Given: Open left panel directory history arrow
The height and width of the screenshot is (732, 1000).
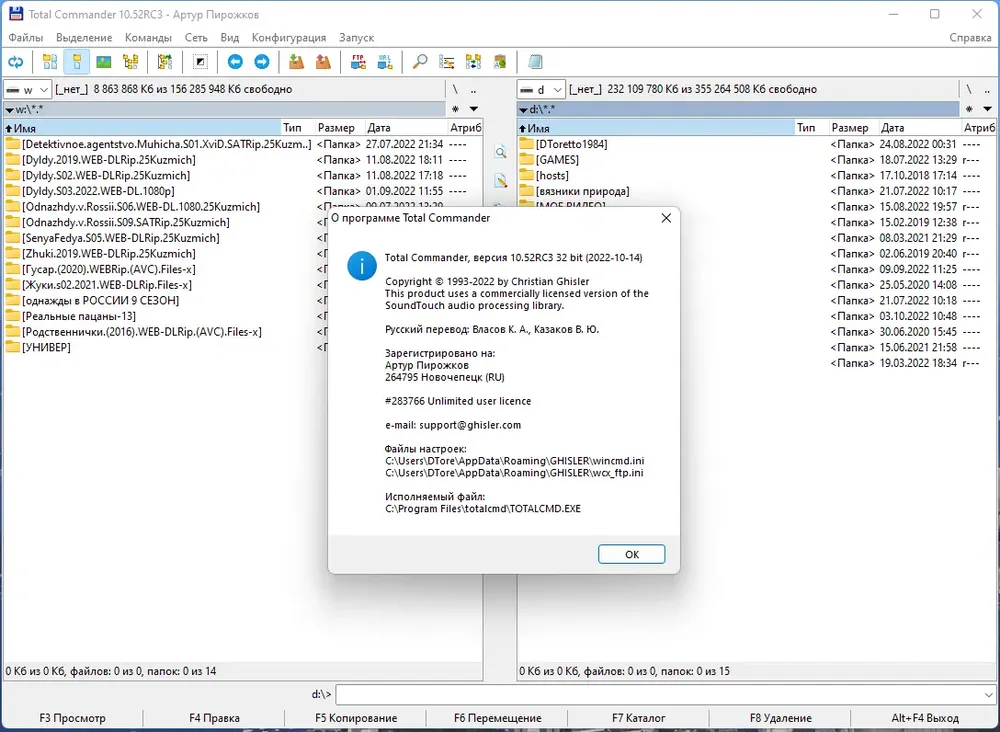Looking at the screenshot, I should coord(474,109).
